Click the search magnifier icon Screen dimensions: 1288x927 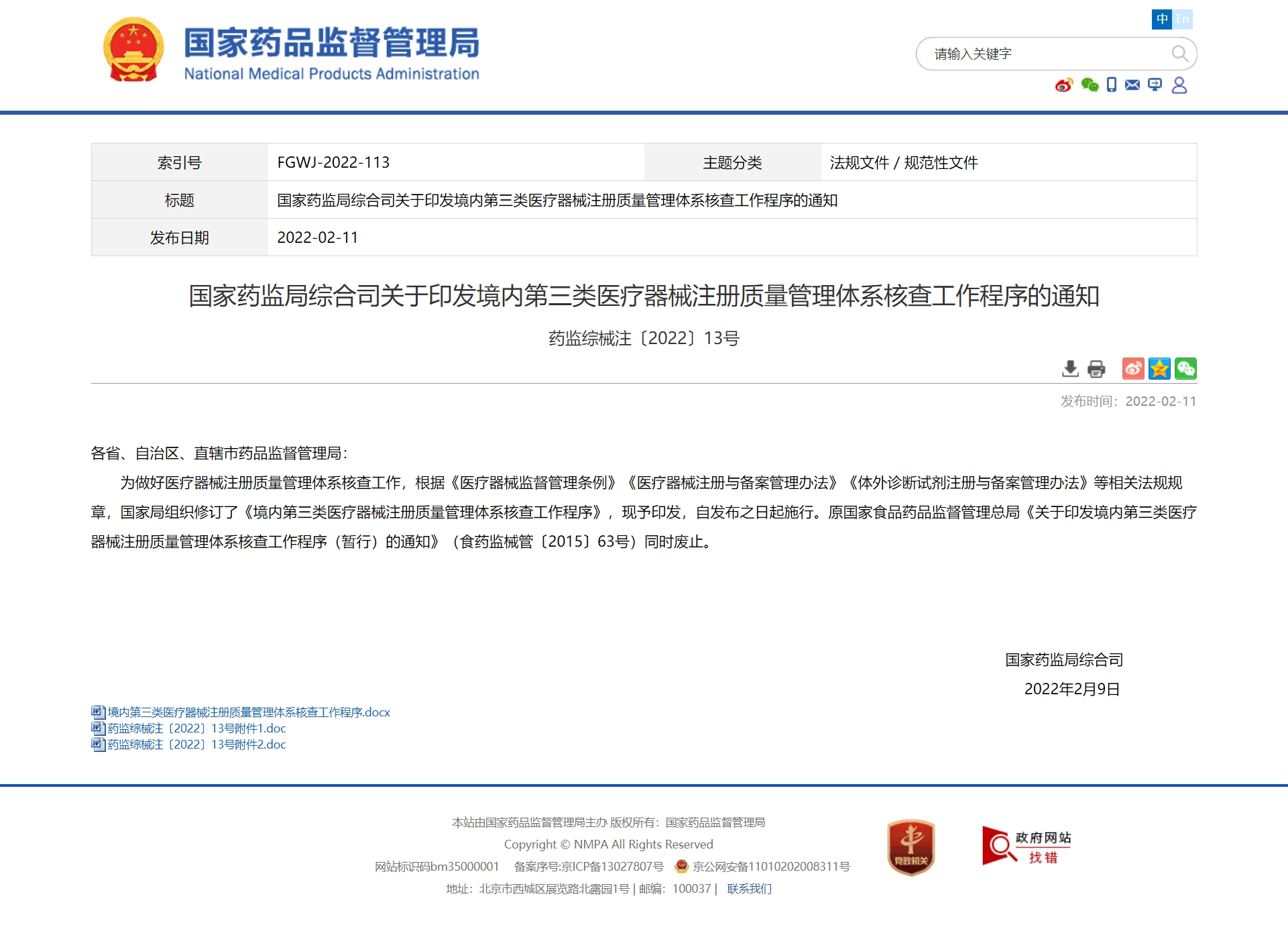tap(1179, 54)
